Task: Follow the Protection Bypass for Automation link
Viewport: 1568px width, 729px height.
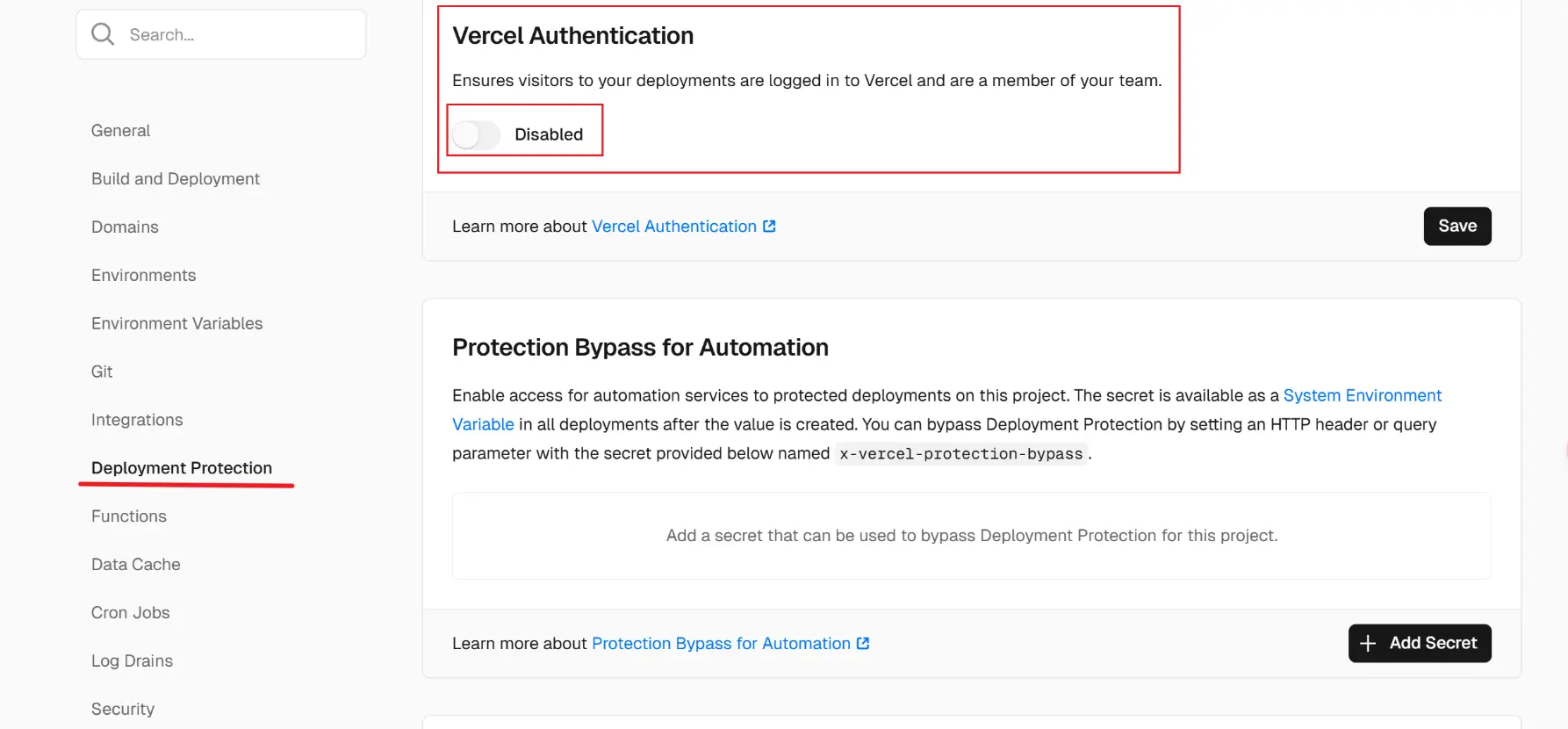Action: [720, 644]
